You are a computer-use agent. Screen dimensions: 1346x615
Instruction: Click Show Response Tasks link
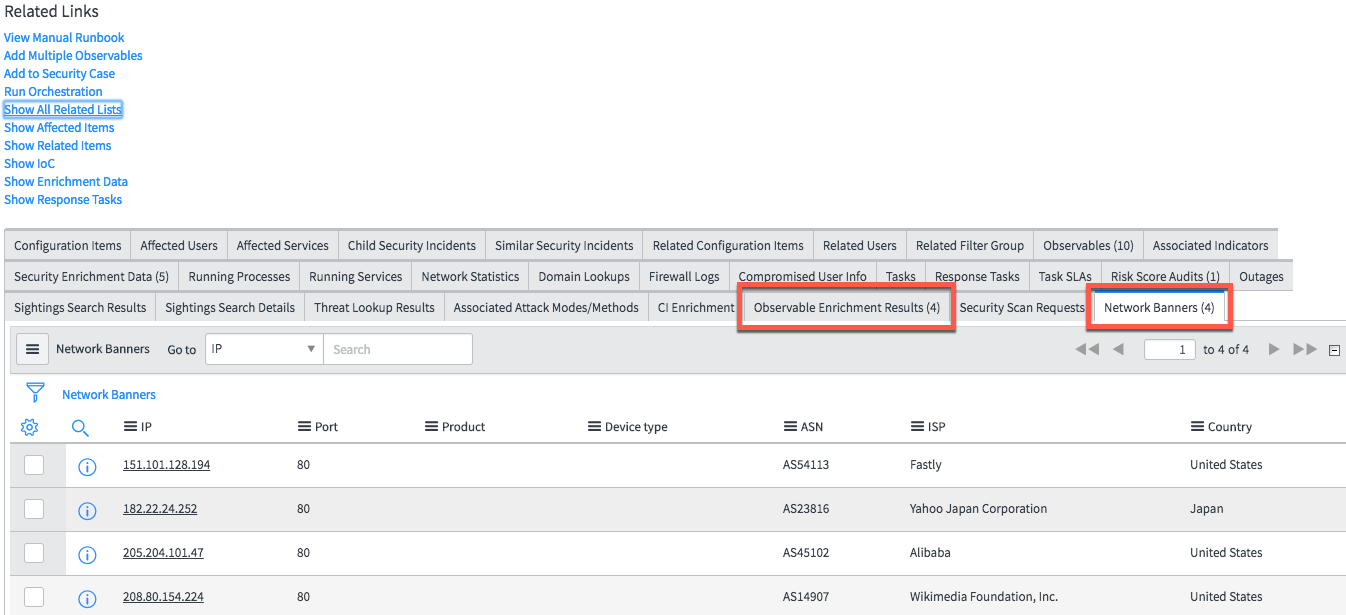(63, 200)
